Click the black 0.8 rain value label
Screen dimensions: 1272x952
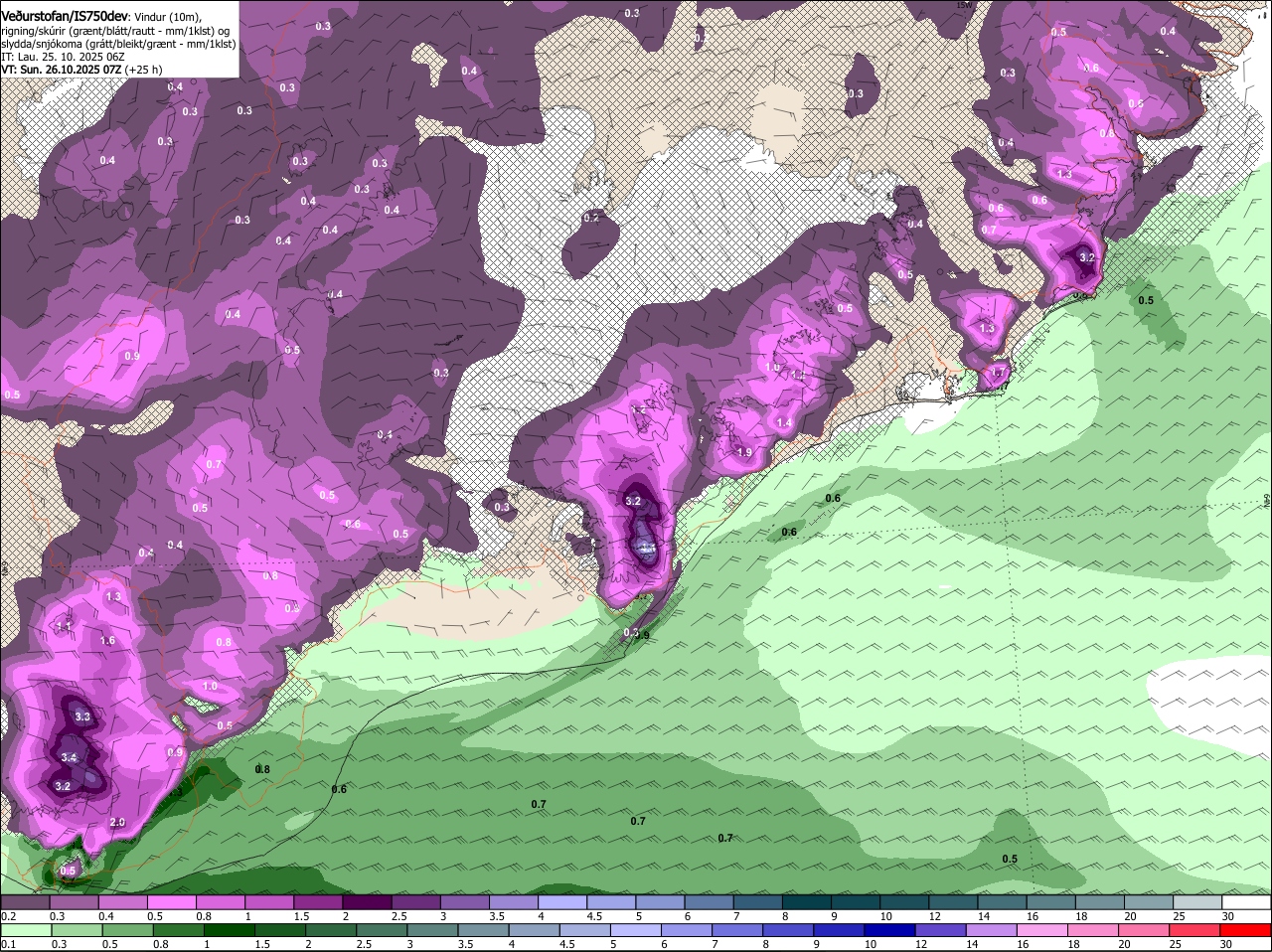[x=262, y=769]
